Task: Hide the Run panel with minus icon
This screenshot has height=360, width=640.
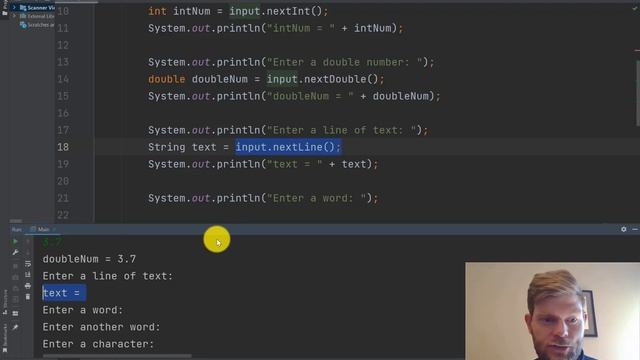Action: point(635,229)
